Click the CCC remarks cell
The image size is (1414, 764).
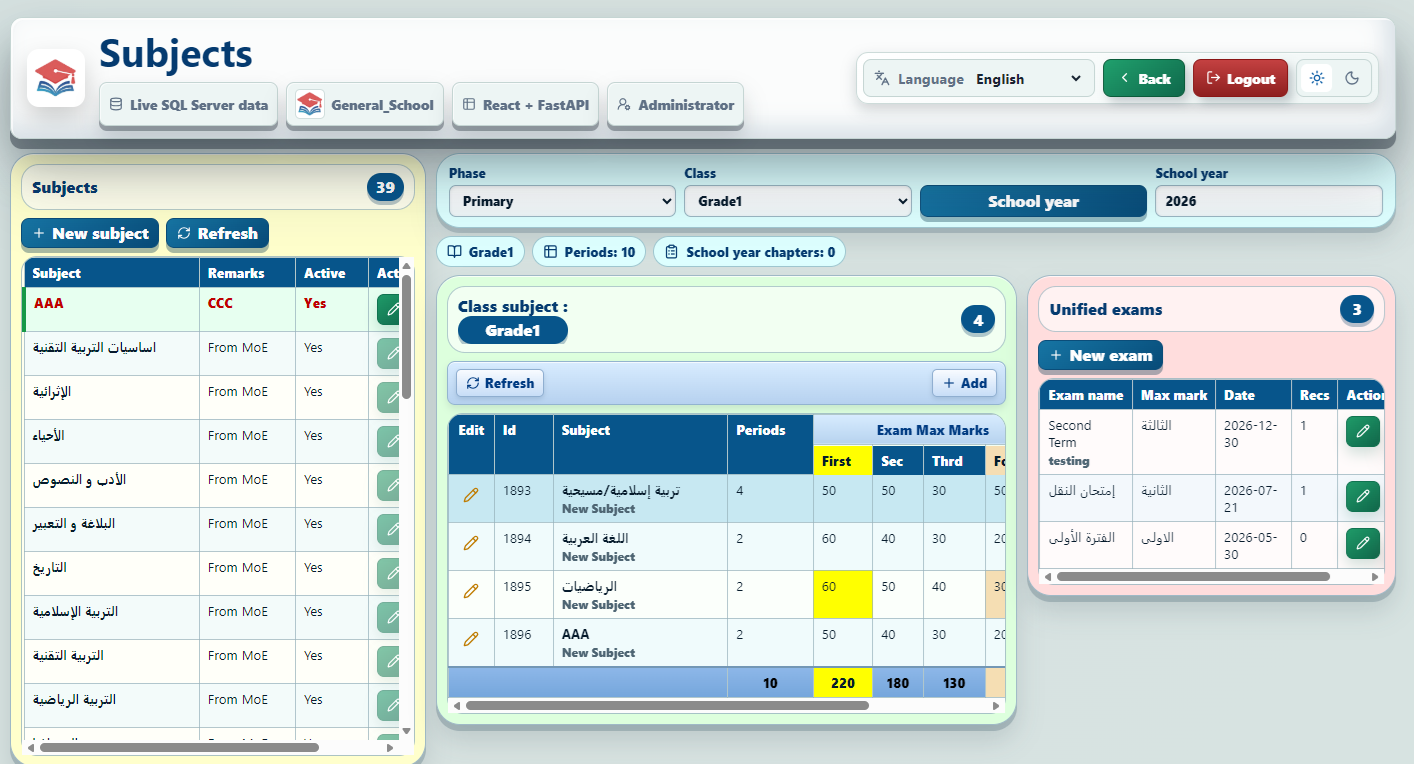pos(247,309)
